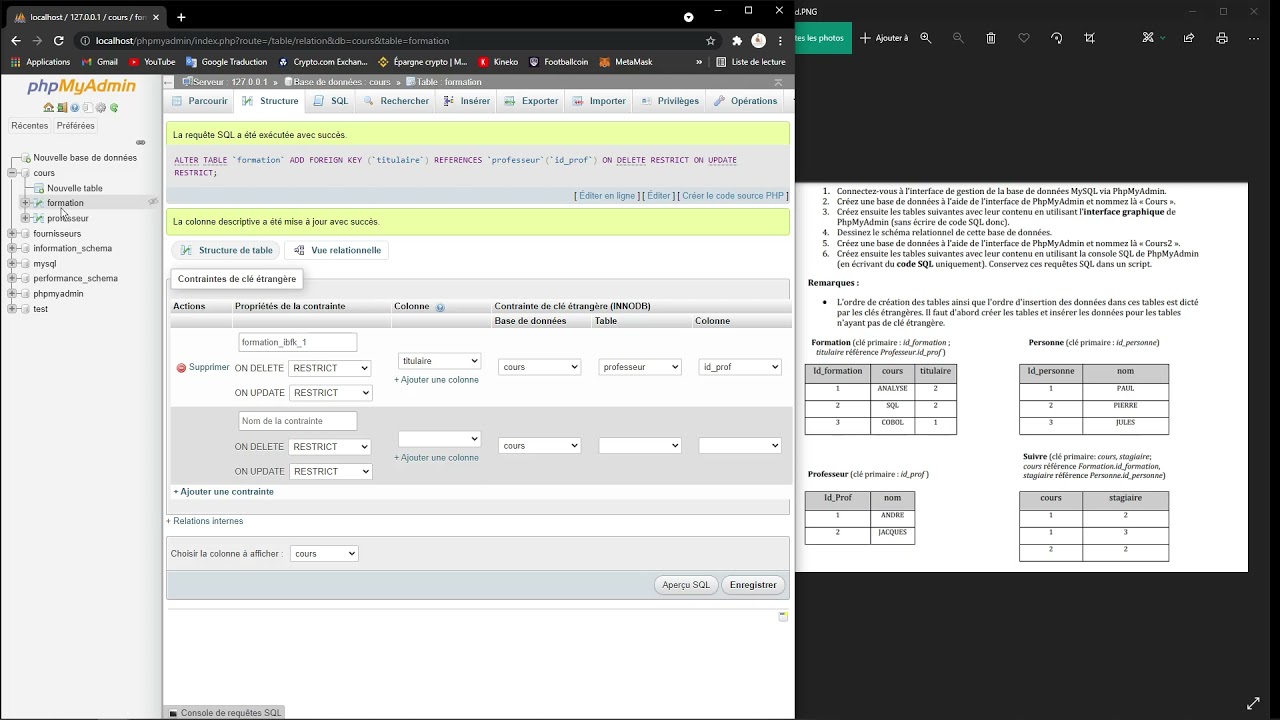
Task: Zoom in on the photo in Photos
Action: point(926,38)
